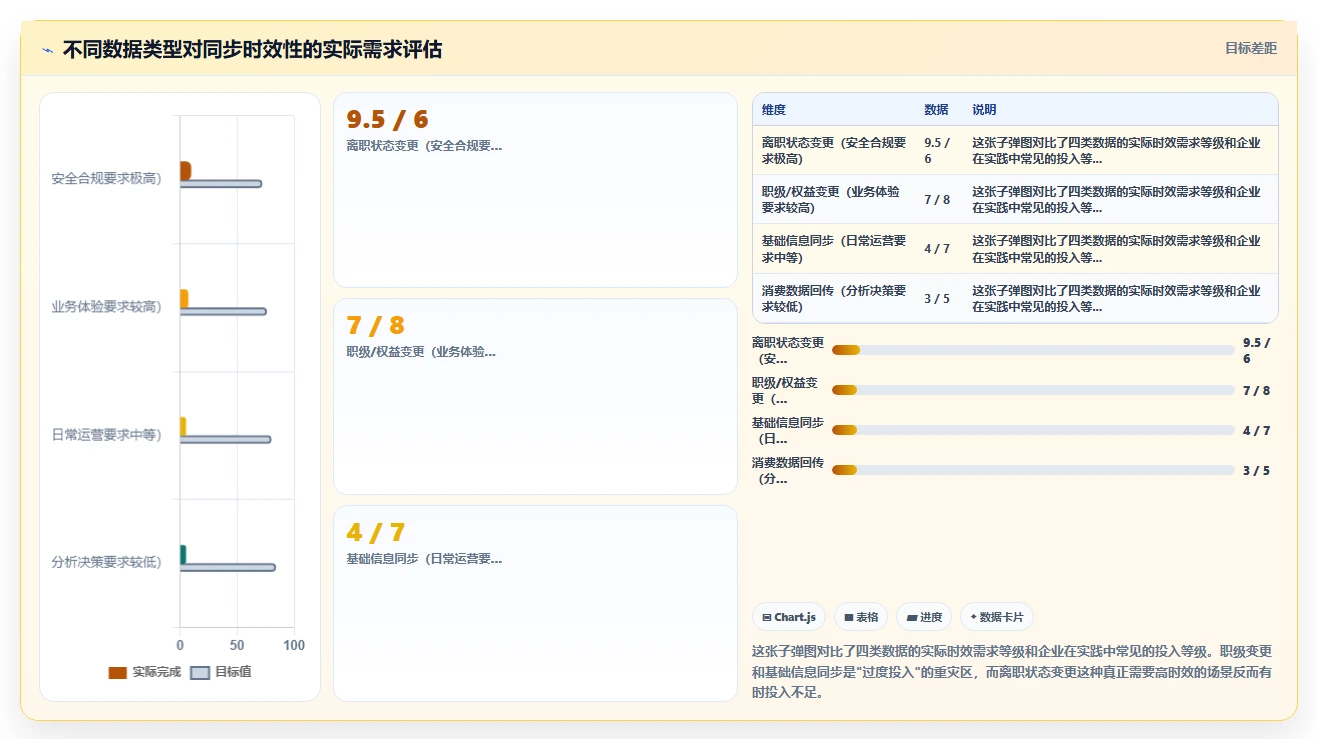Click the progress label 职级/权益变更（…
The image size is (1318, 739).
[786, 390]
